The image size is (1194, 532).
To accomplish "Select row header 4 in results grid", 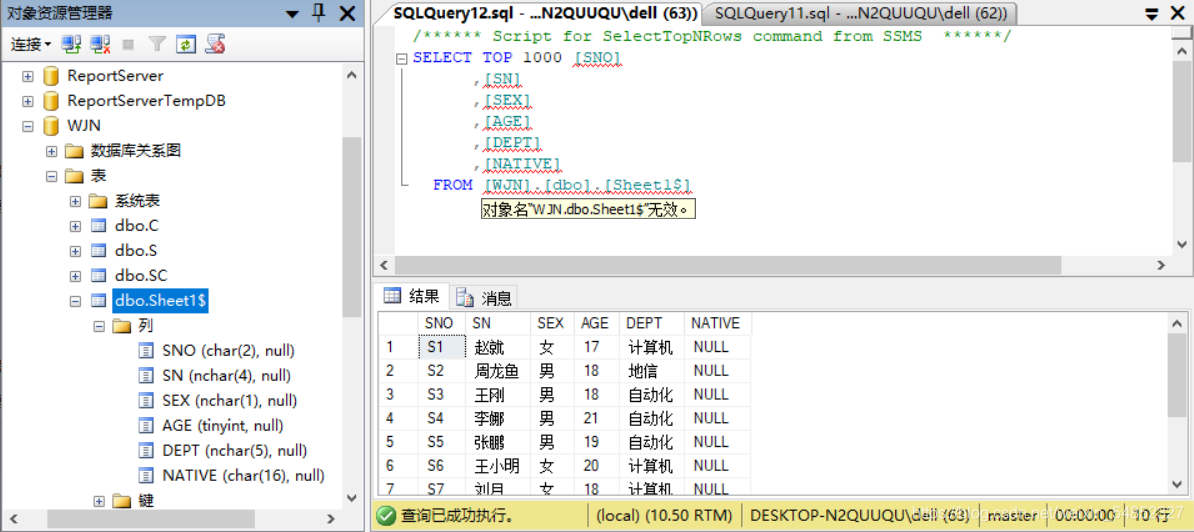I will pos(397,419).
